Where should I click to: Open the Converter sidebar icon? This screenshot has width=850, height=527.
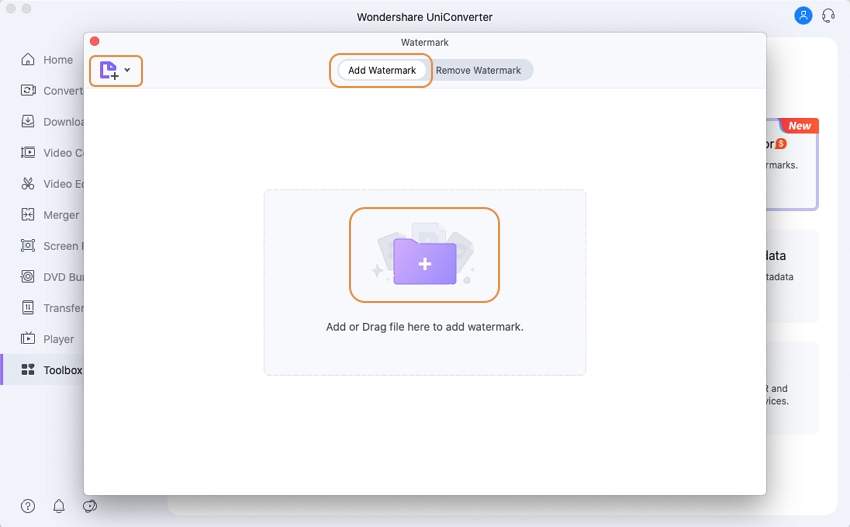point(28,91)
